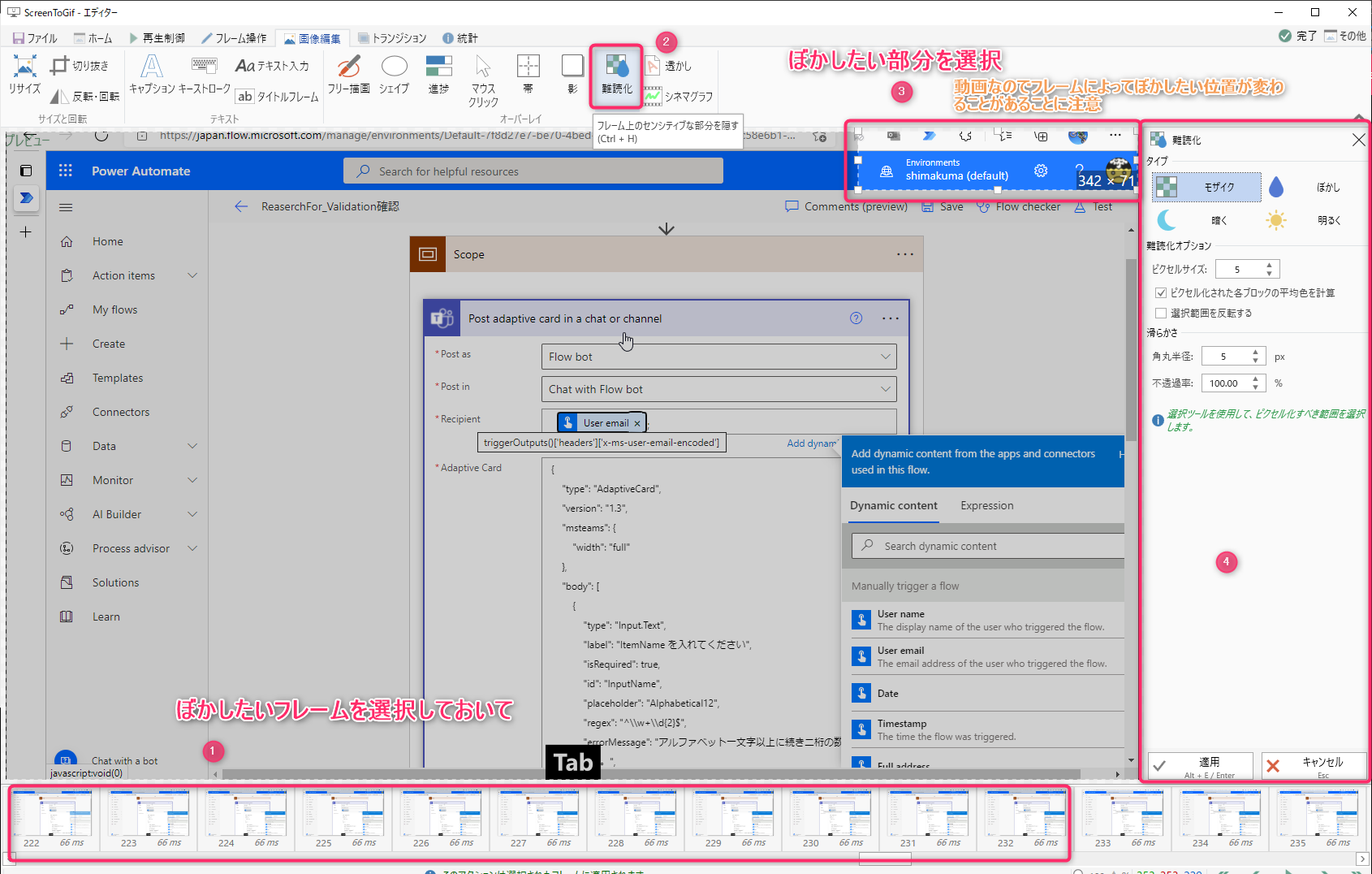Click the 完了 (done) button
The image size is (1372, 874).
point(1297,36)
